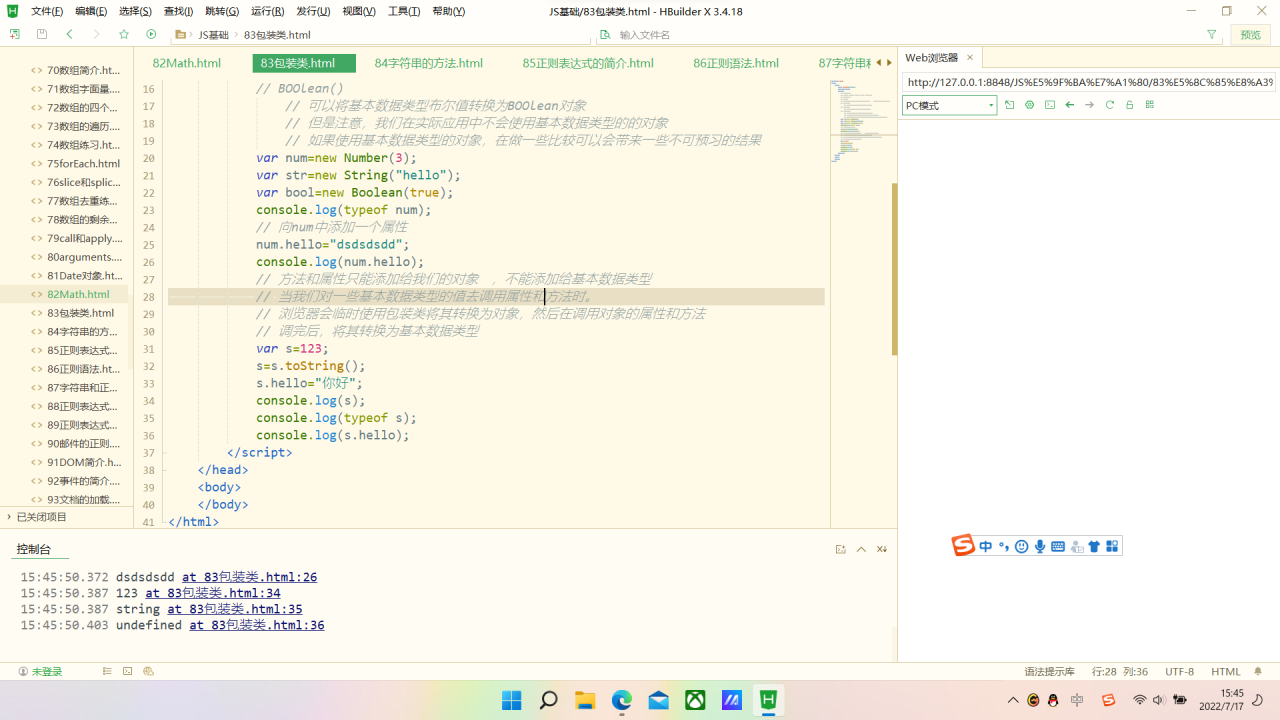Open the 工具(T) menu

(404, 11)
